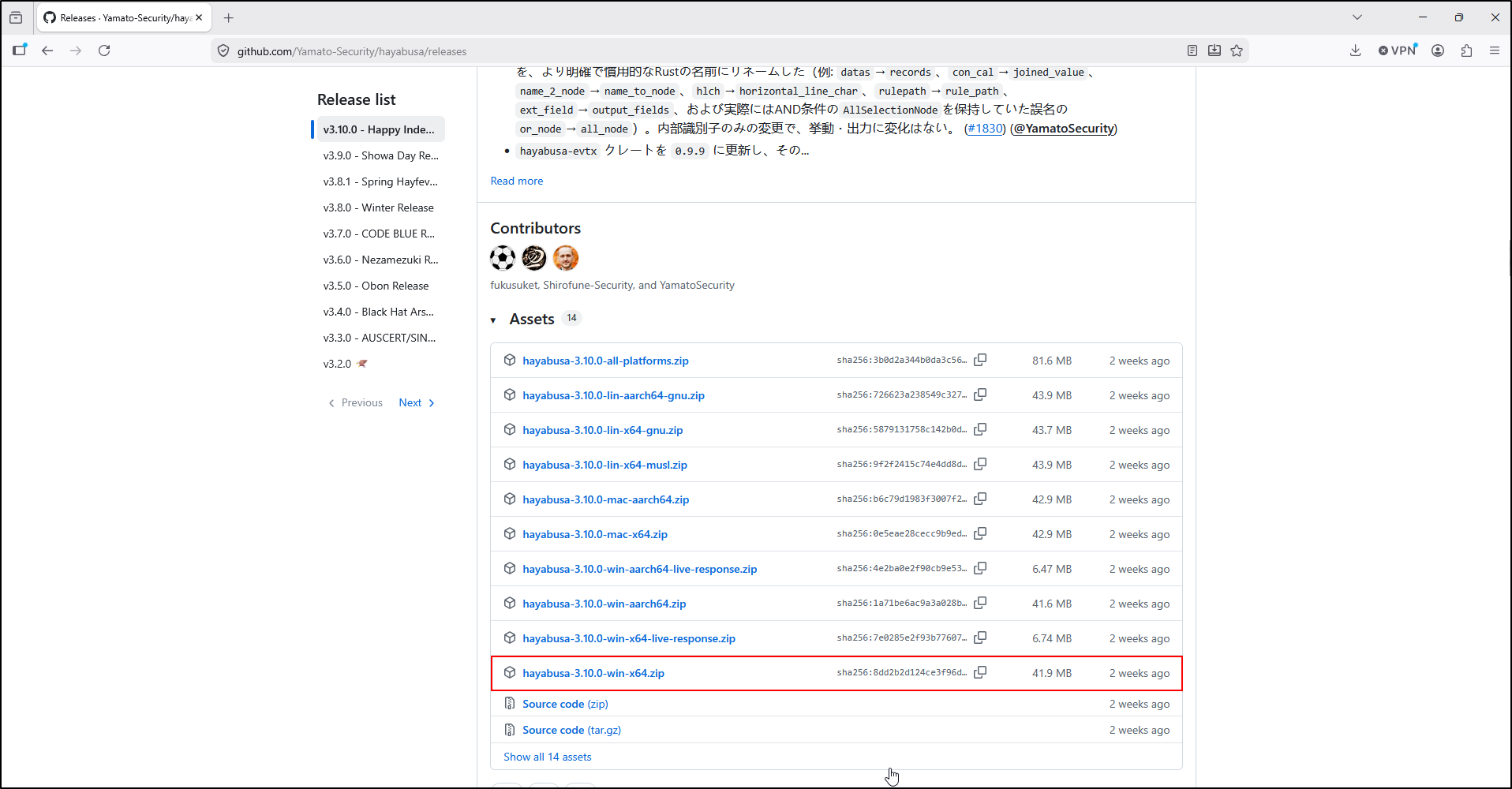Download hayabusa-3.10.0-win-x64-live-response.zip

click(x=629, y=638)
